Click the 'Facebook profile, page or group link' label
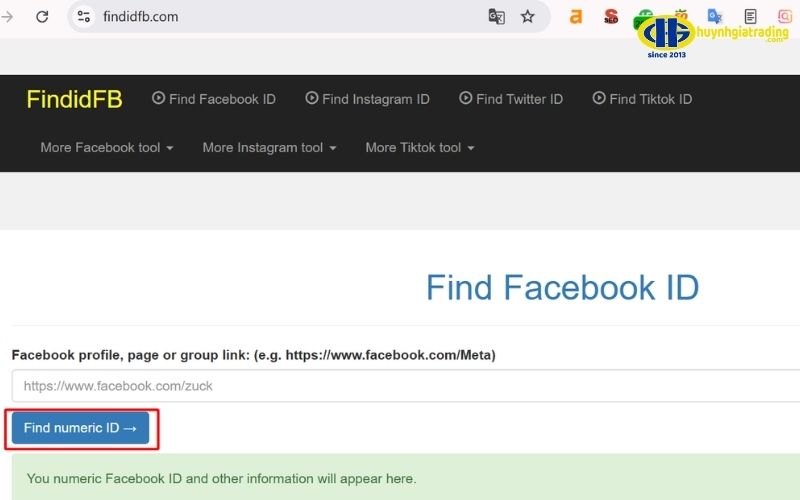Viewport: 800px width, 500px height. pyautogui.click(x=254, y=355)
